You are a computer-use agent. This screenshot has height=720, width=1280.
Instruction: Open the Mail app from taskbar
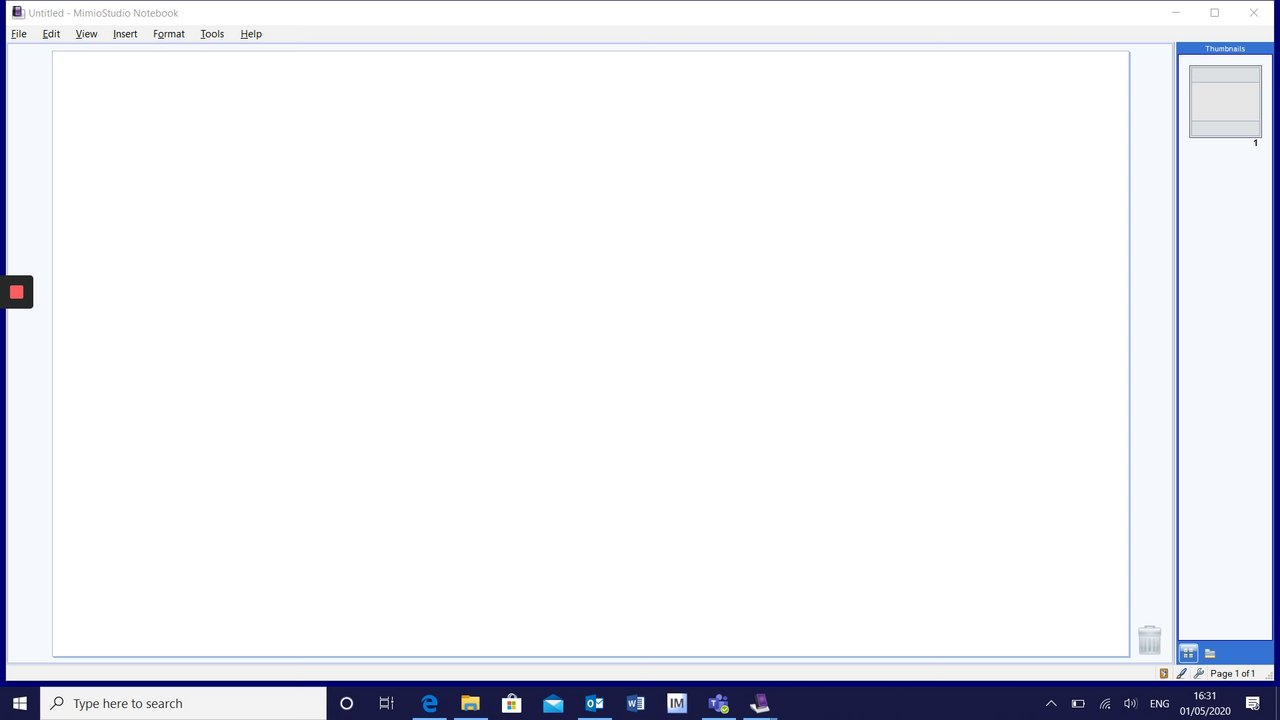pos(553,703)
